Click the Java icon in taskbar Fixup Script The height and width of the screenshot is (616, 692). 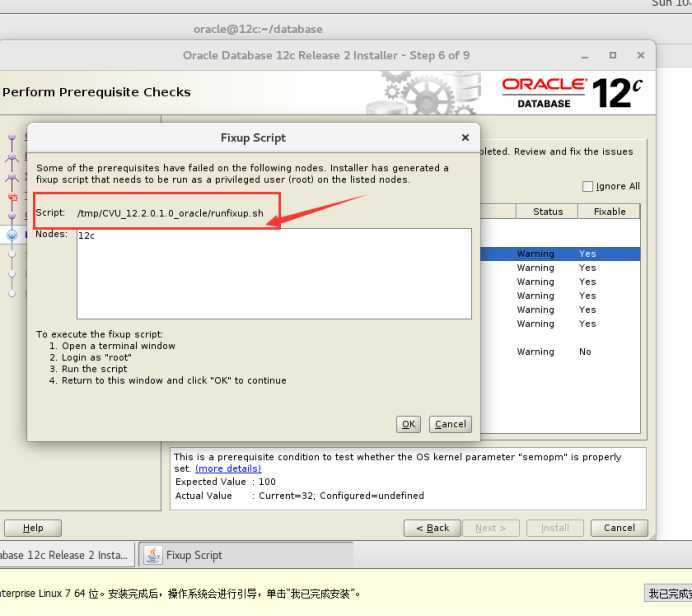click(153, 555)
